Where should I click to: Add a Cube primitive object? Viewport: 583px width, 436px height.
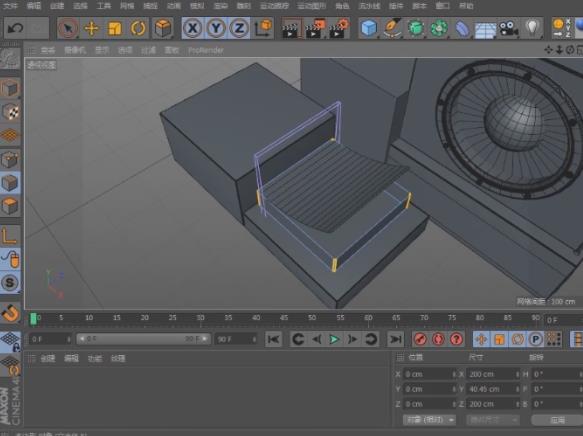pyautogui.click(x=369, y=28)
